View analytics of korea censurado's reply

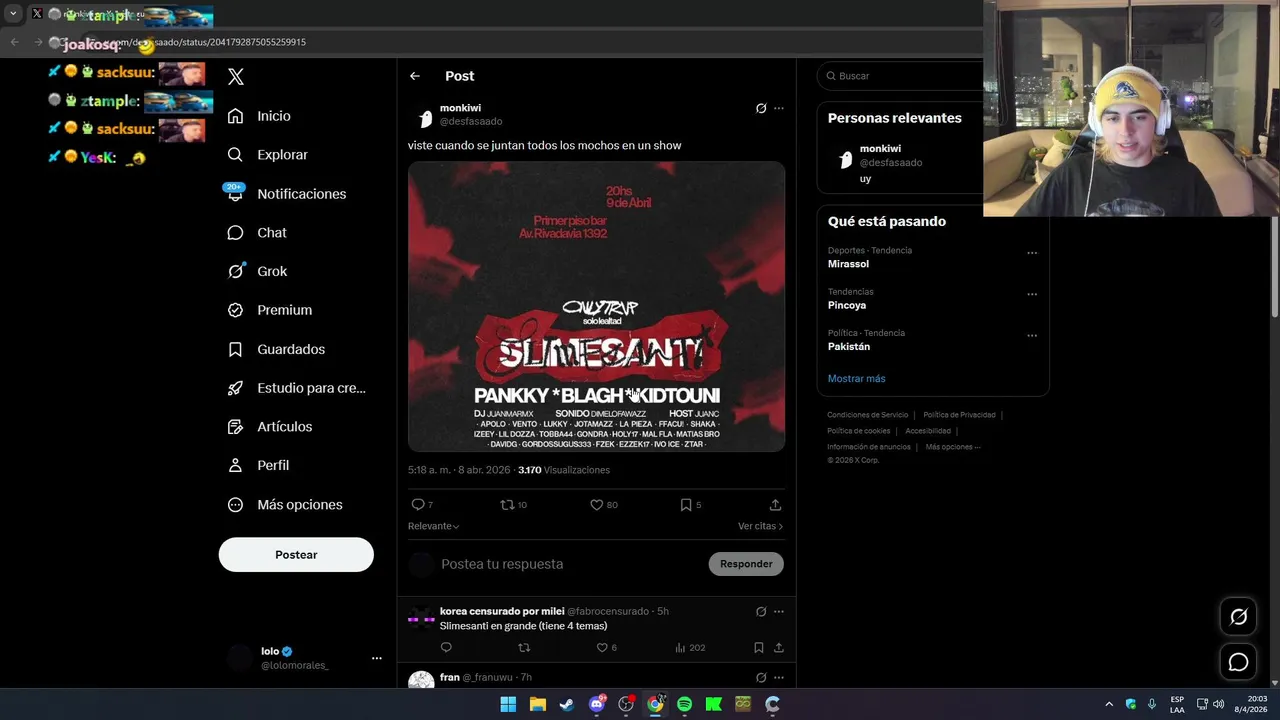click(x=690, y=648)
